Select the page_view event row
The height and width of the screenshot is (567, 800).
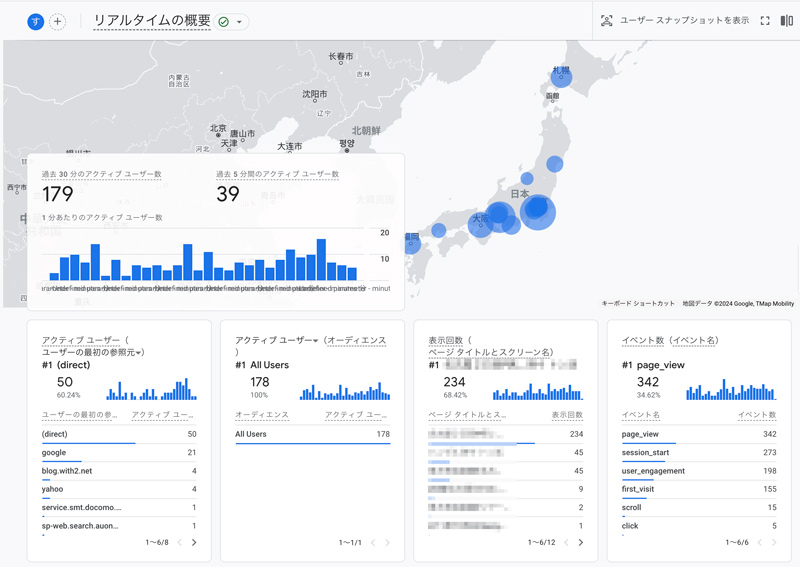click(x=699, y=434)
